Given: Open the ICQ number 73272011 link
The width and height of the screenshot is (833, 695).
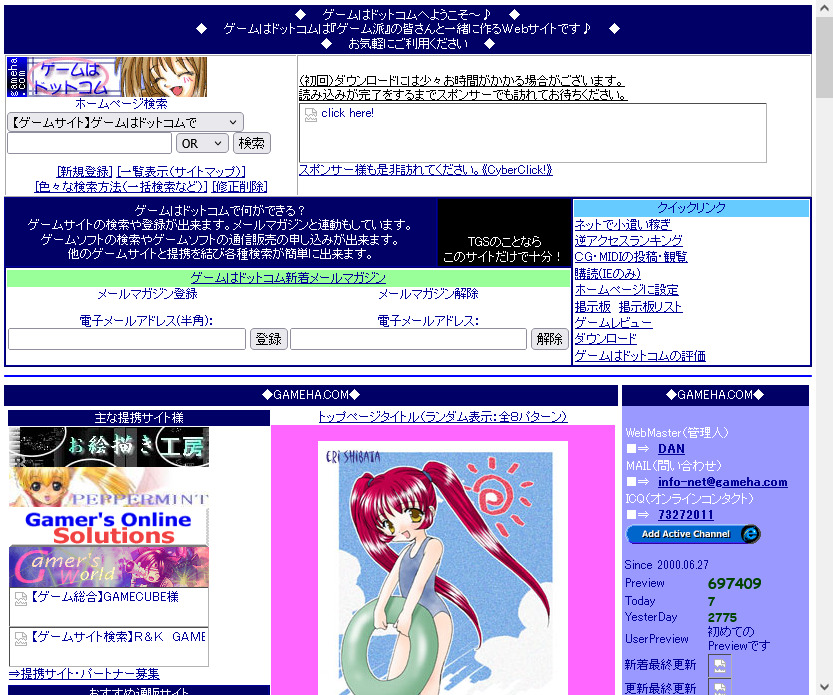Looking at the screenshot, I should point(685,515).
